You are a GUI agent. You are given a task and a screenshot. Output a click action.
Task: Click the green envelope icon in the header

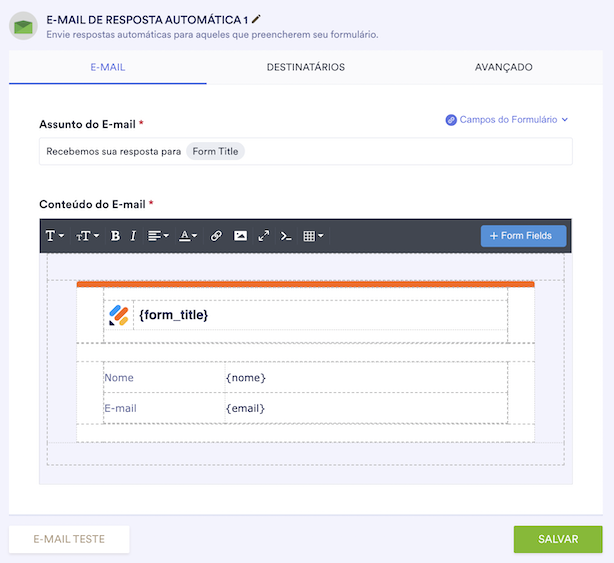click(x=23, y=25)
